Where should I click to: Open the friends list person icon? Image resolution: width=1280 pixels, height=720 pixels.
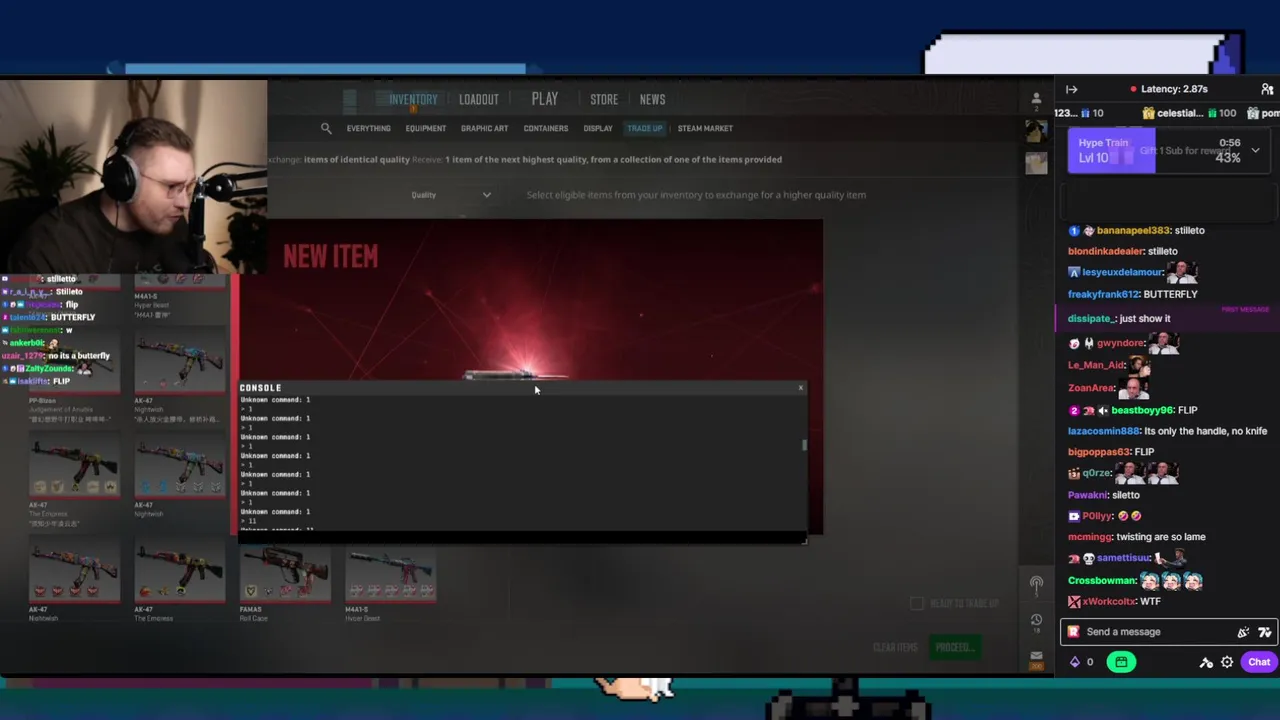pyautogui.click(x=1036, y=98)
